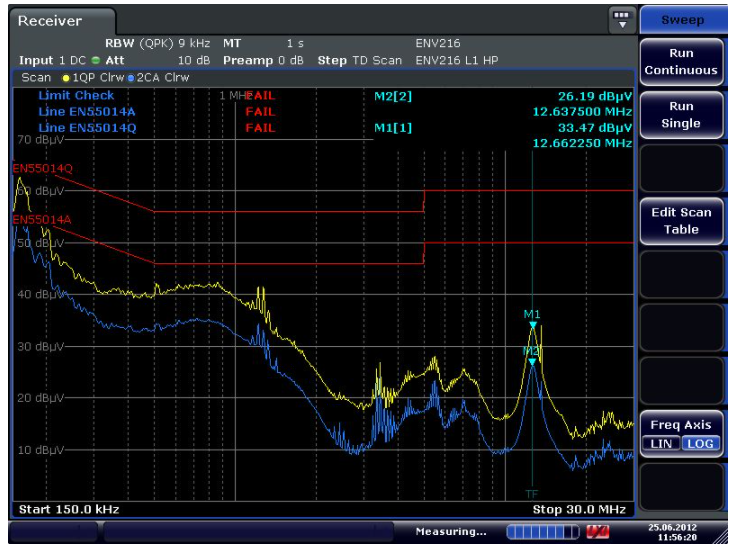Click the 70 dBµV axis label
737x544 pixels.
40,140
